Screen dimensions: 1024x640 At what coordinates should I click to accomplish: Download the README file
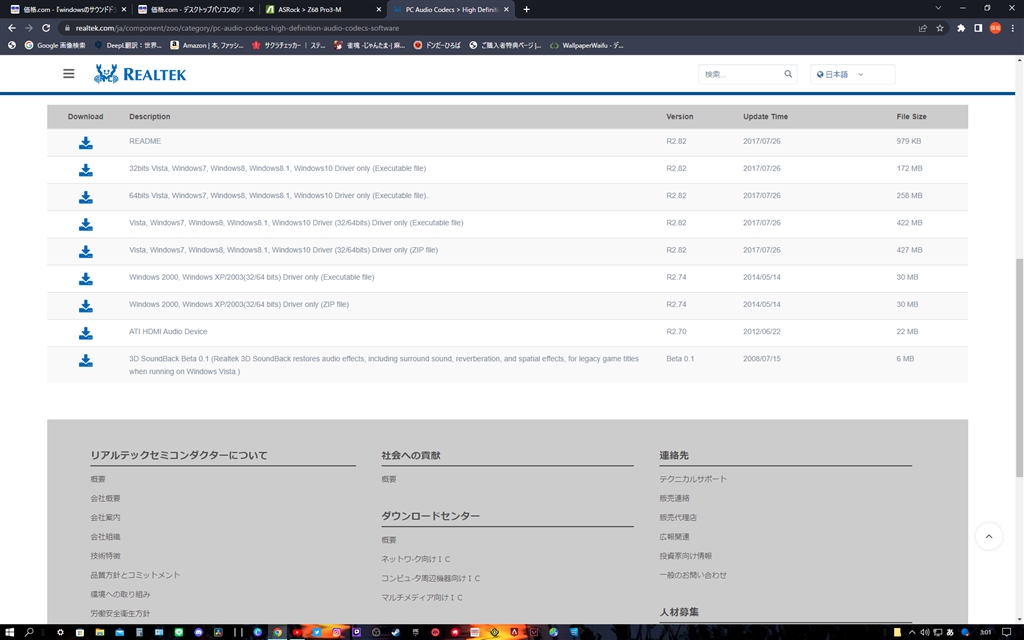[x=86, y=142]
